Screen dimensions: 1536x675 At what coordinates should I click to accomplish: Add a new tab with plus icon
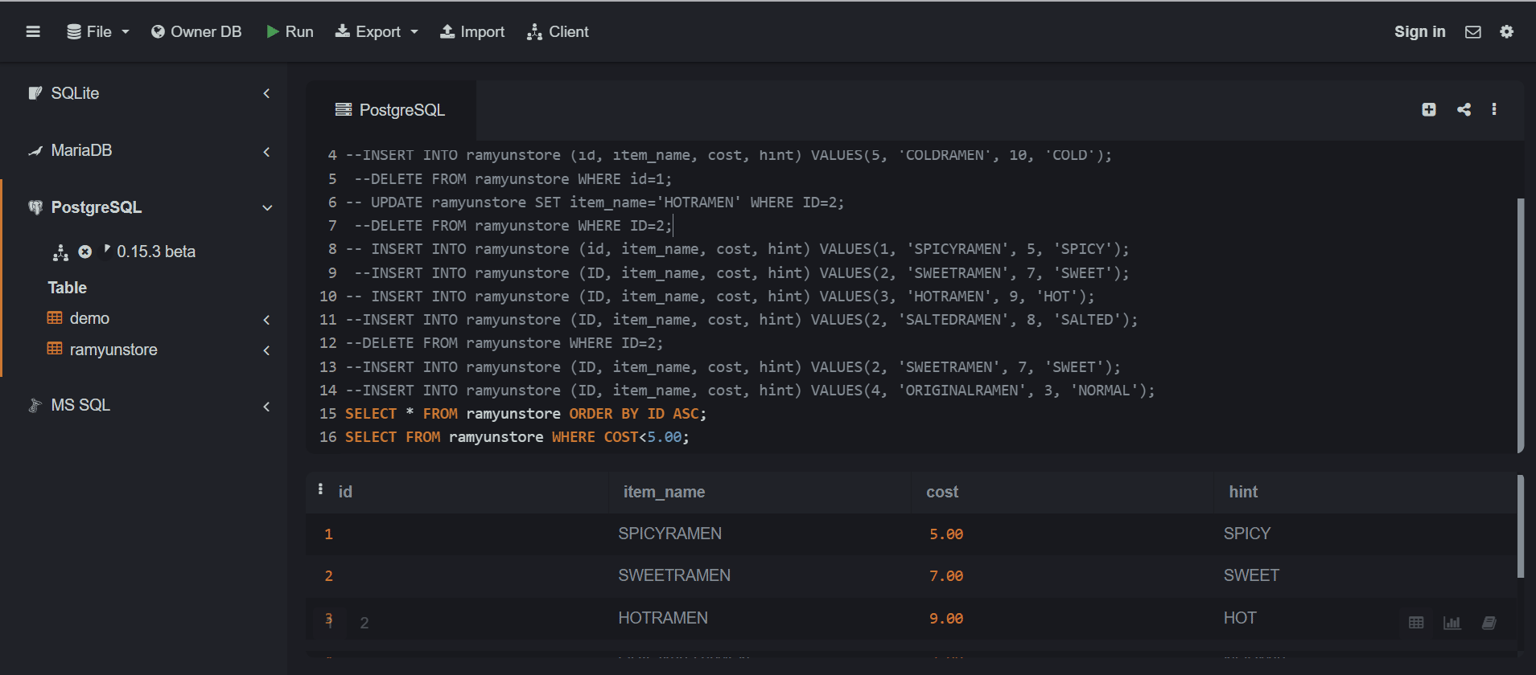[1429, 110]
